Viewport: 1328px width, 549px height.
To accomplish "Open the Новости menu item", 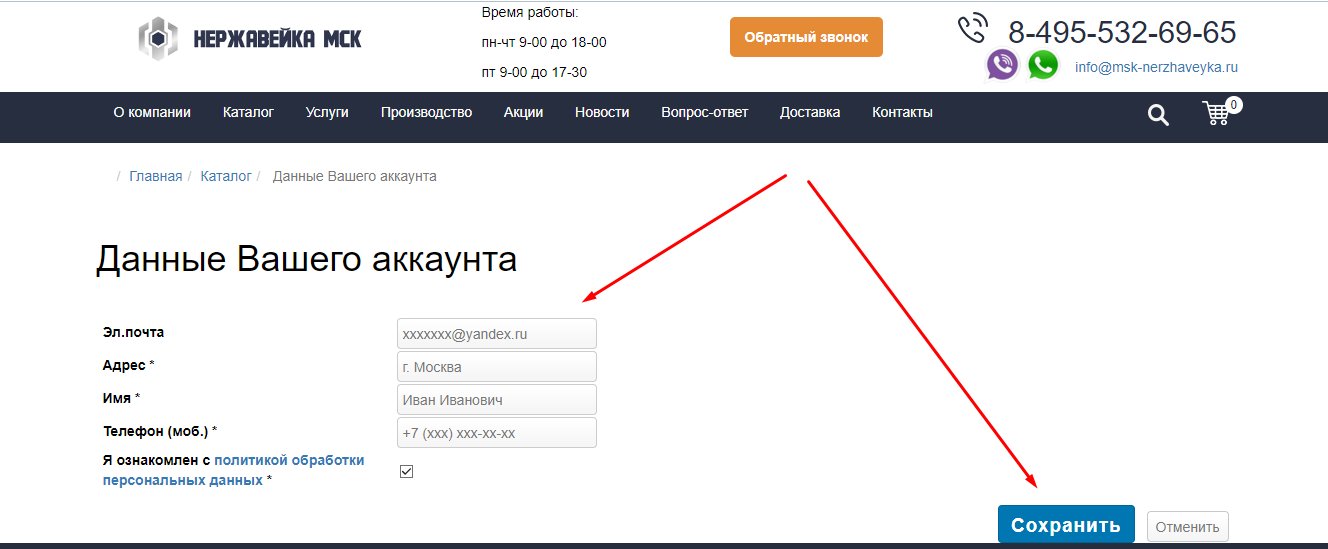I will click(602, 112).
